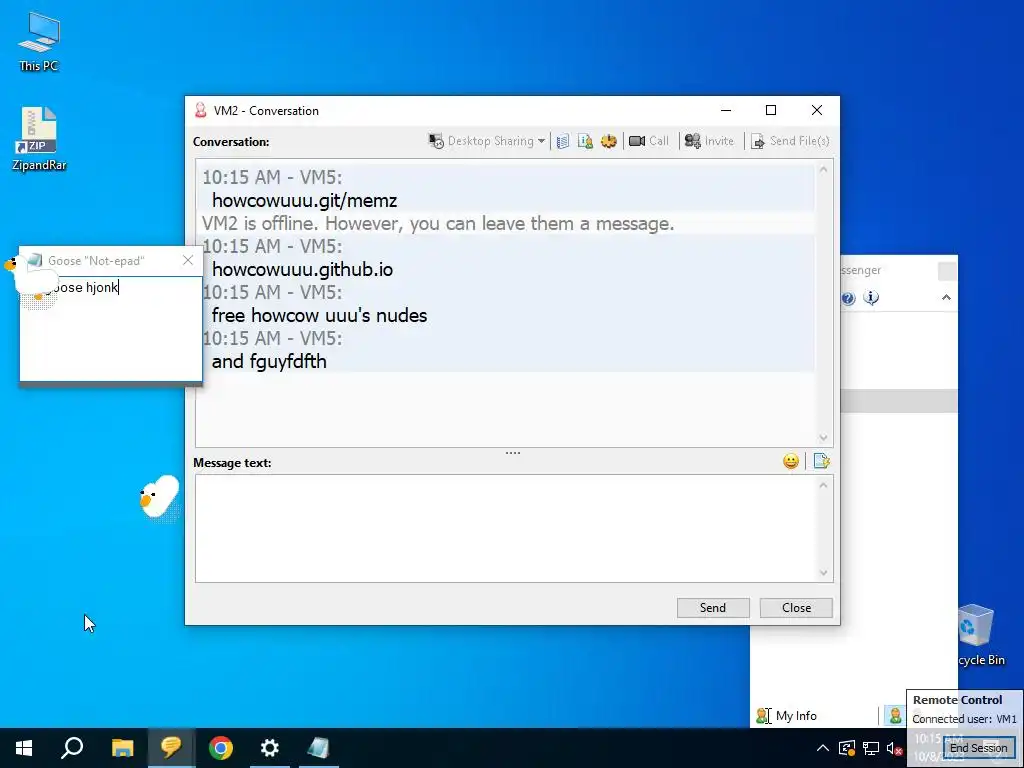Open File Explorer from taskbar
Image resolution: width=1024 pixels, height=768 pixels.
tap(122, 748)
